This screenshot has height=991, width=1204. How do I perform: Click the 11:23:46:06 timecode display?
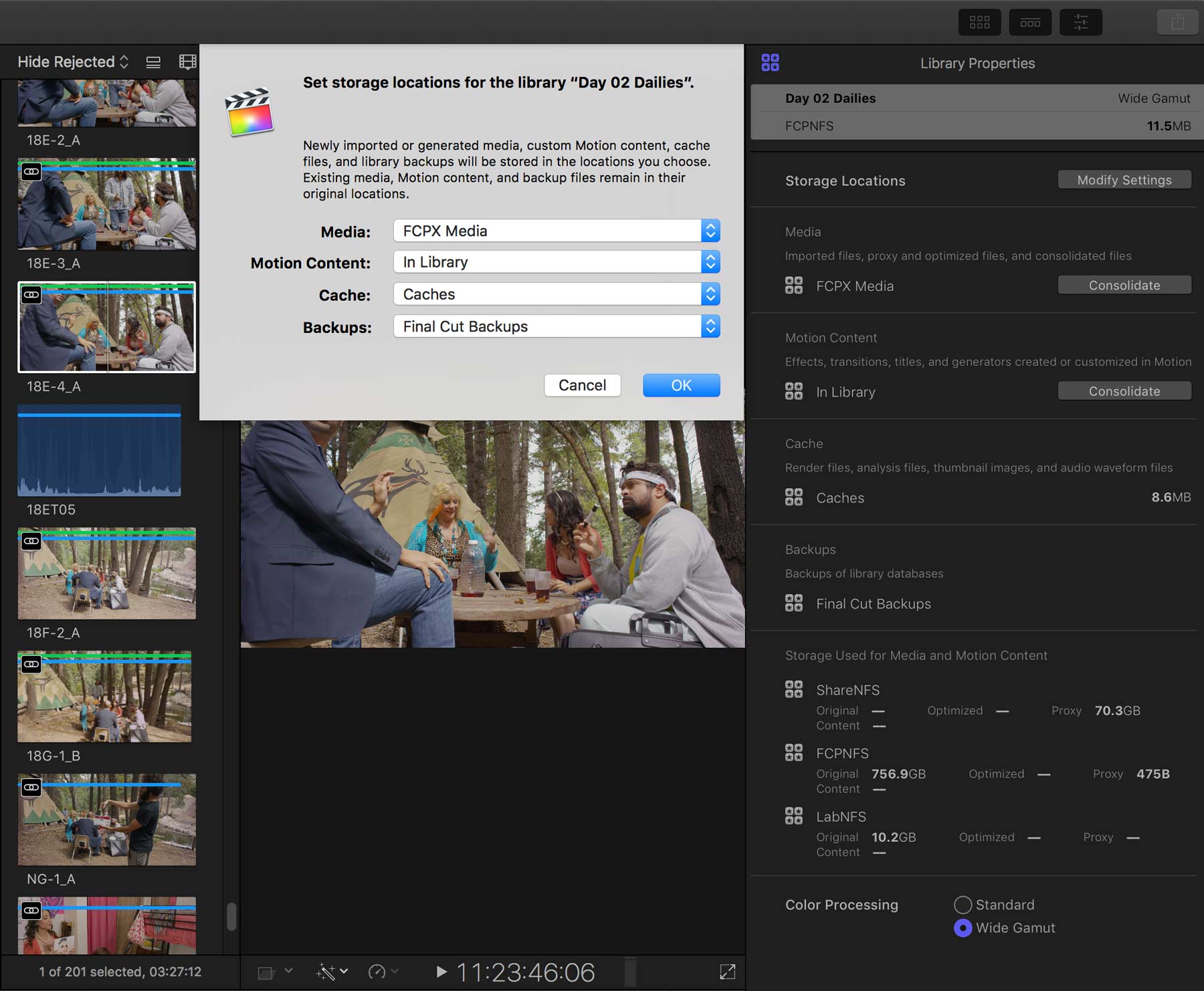pyautogui.click(x=526, y=972)
